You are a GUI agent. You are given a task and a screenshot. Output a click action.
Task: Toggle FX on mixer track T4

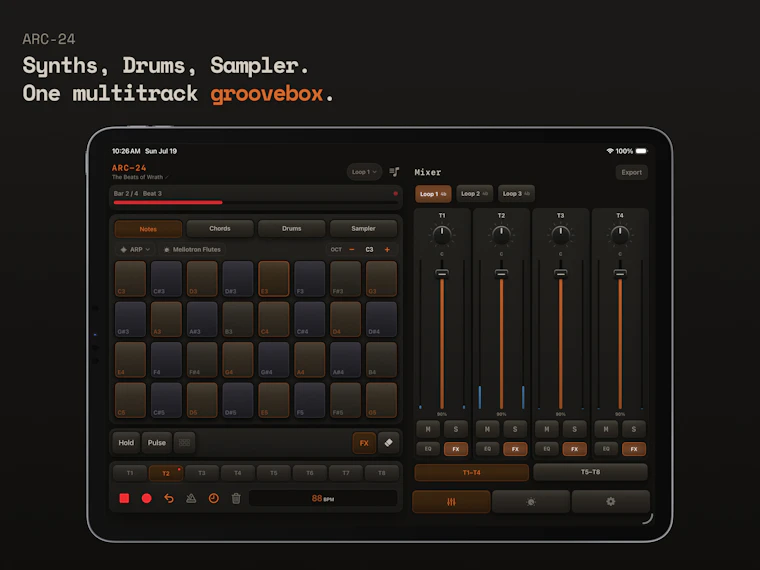click(x=633, y=449)
